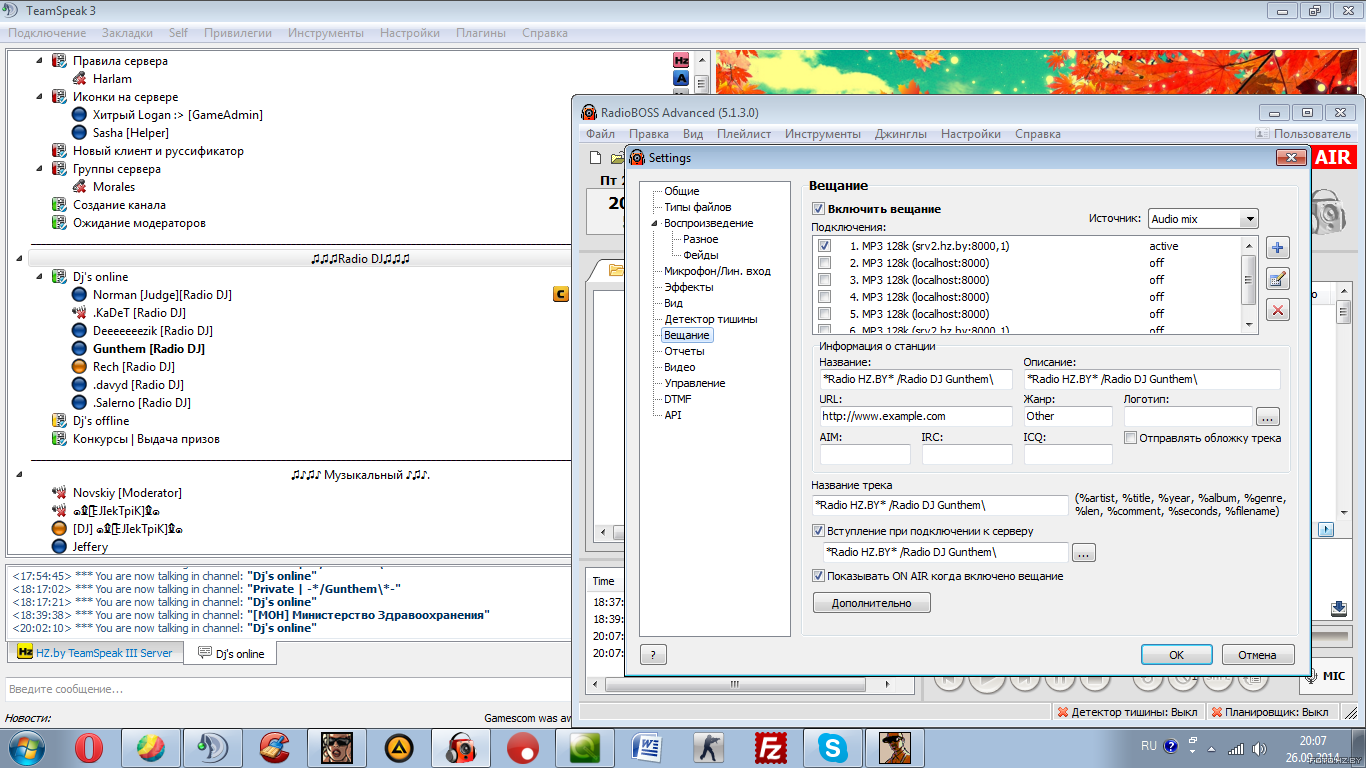Open TeamSpeak Привилегии menu
Screen dimensions: 1366x768
(x=238, y=33)
